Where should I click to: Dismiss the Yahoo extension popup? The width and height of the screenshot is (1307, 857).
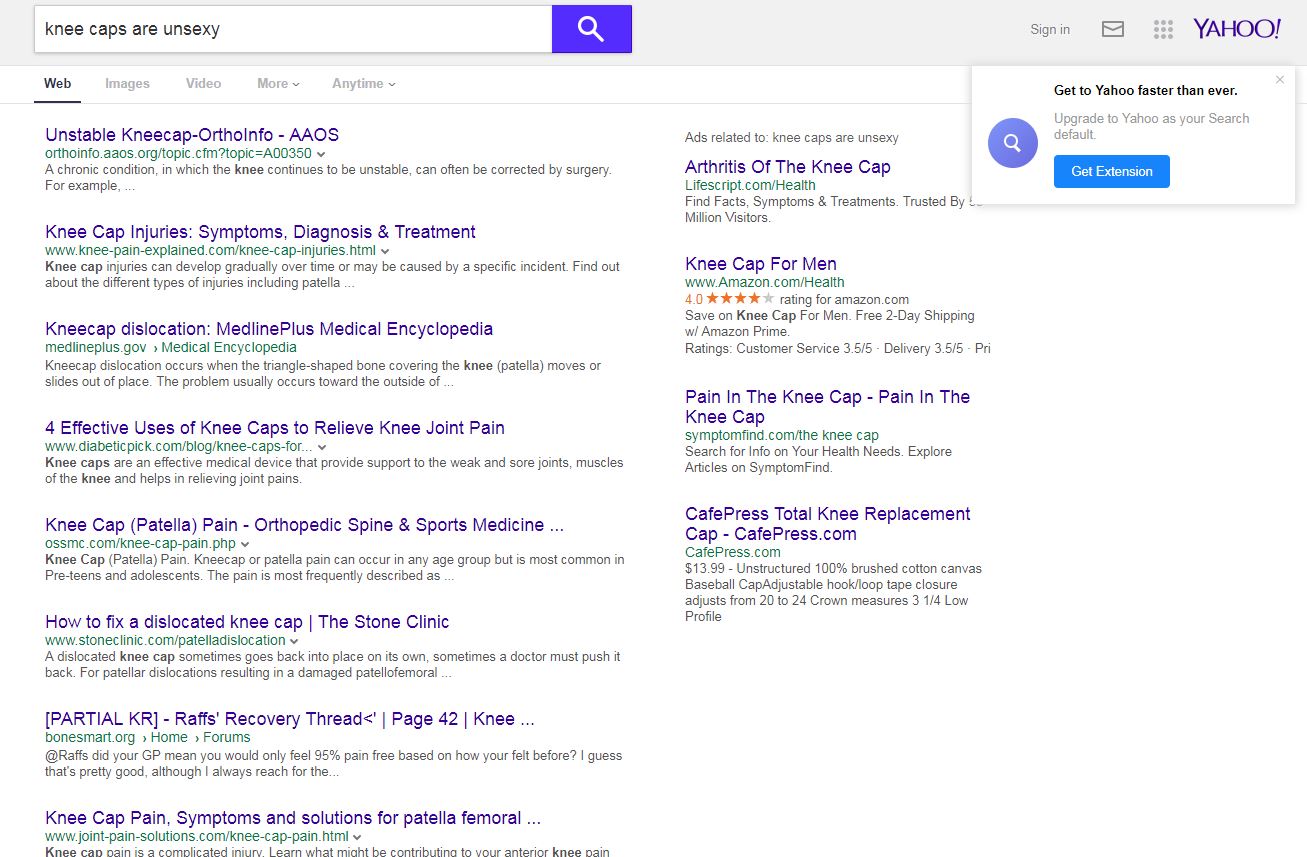[1279, 80]
